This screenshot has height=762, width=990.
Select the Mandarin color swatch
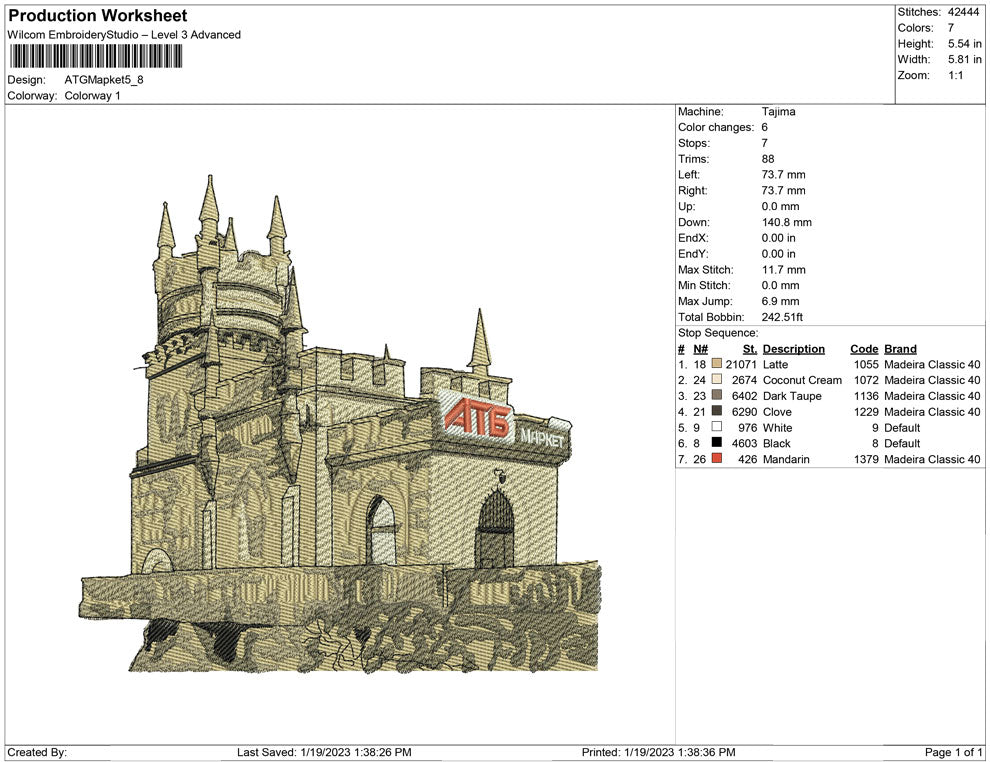tap(716, 460)
